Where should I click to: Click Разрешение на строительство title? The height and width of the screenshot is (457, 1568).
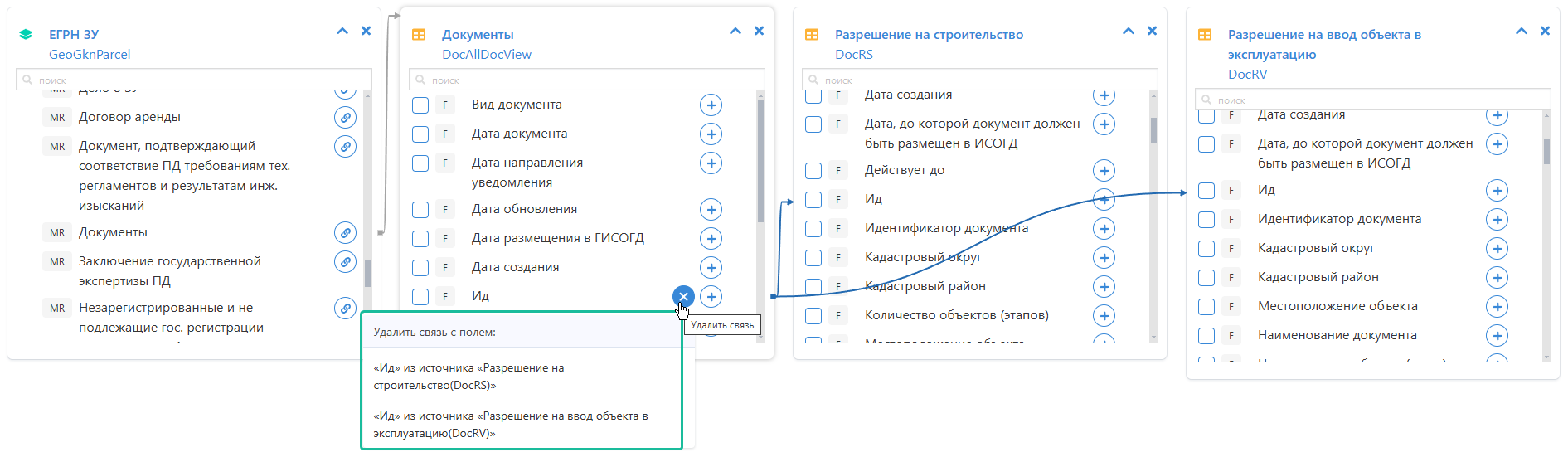pos(929,35)
